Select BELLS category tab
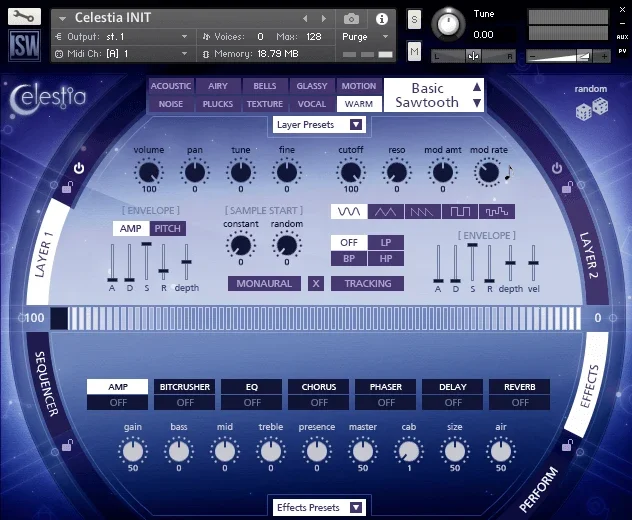The width and height of the screenshot is (632, 520). click(x=265, y=86)
